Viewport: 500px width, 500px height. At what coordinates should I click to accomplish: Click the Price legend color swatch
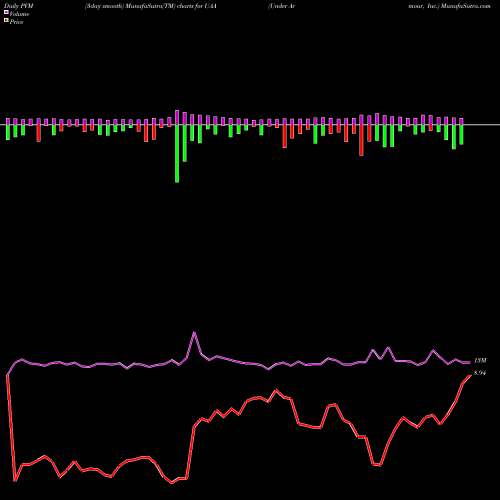[x=6, y=21]
